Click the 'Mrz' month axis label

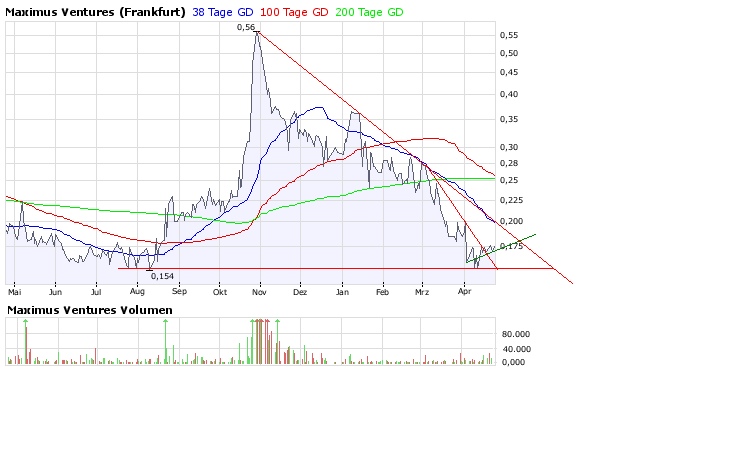[422, 292]
